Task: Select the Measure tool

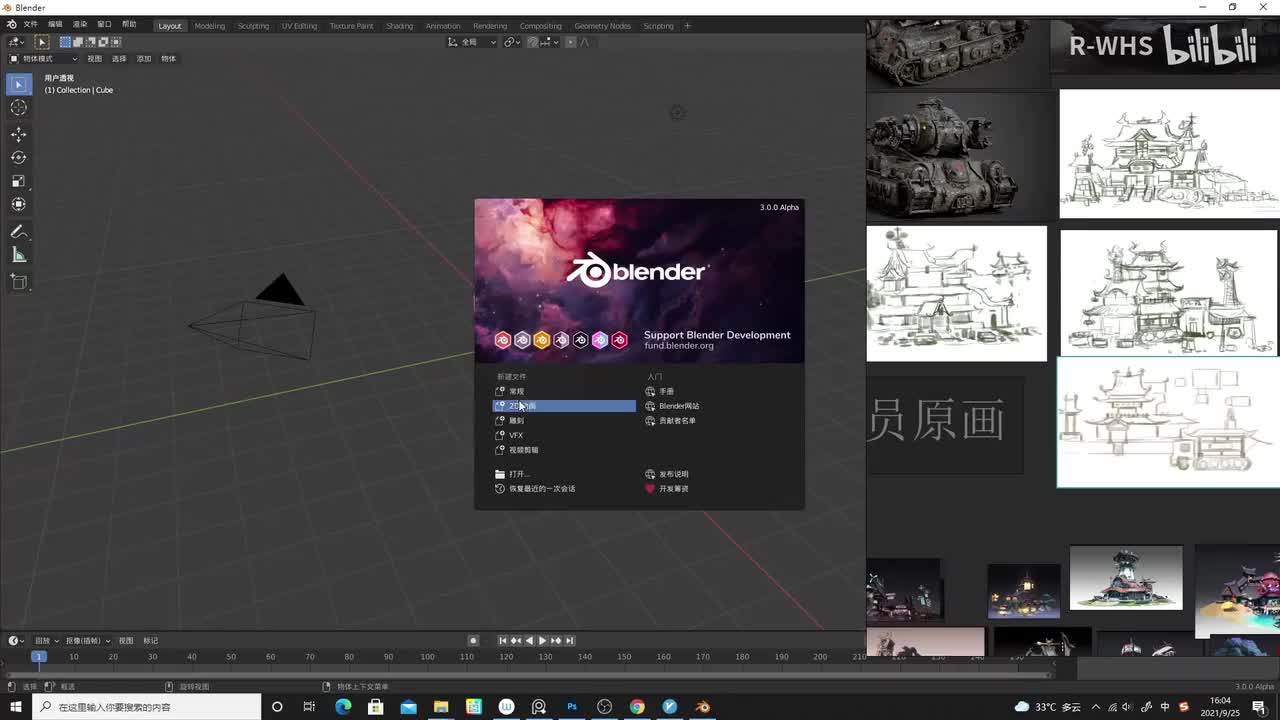Action: [x=18, y=255]
